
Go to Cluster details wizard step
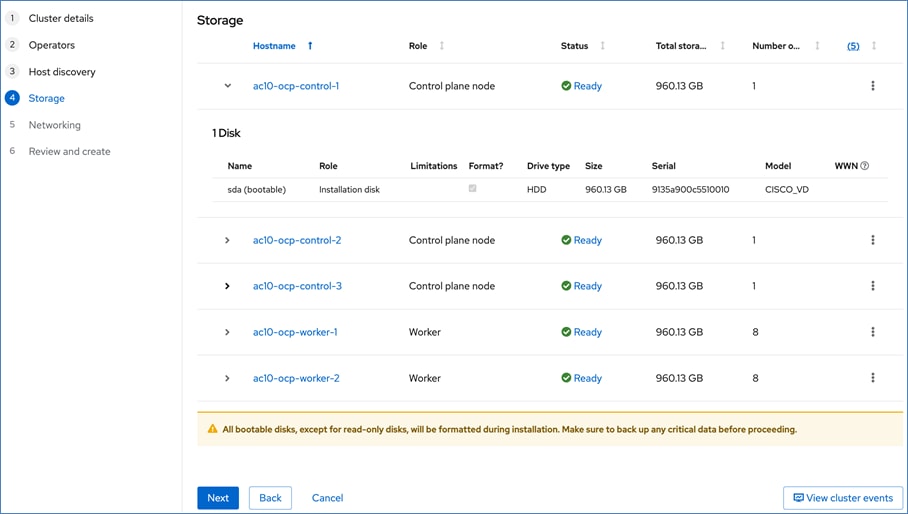pos(61,18)
